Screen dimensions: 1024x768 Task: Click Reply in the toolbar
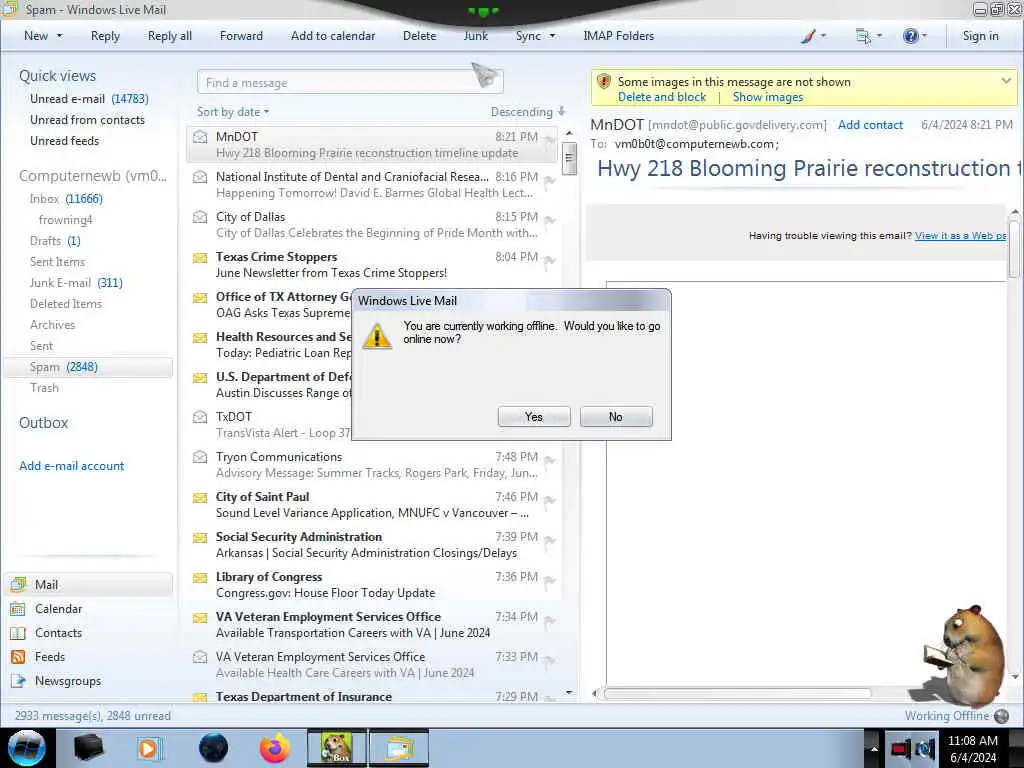[x=105, y=36]
